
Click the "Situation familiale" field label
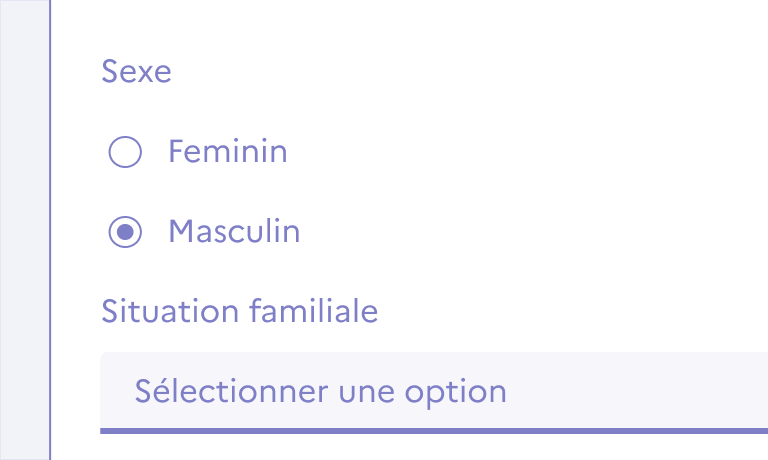click(x=240, y=311)
